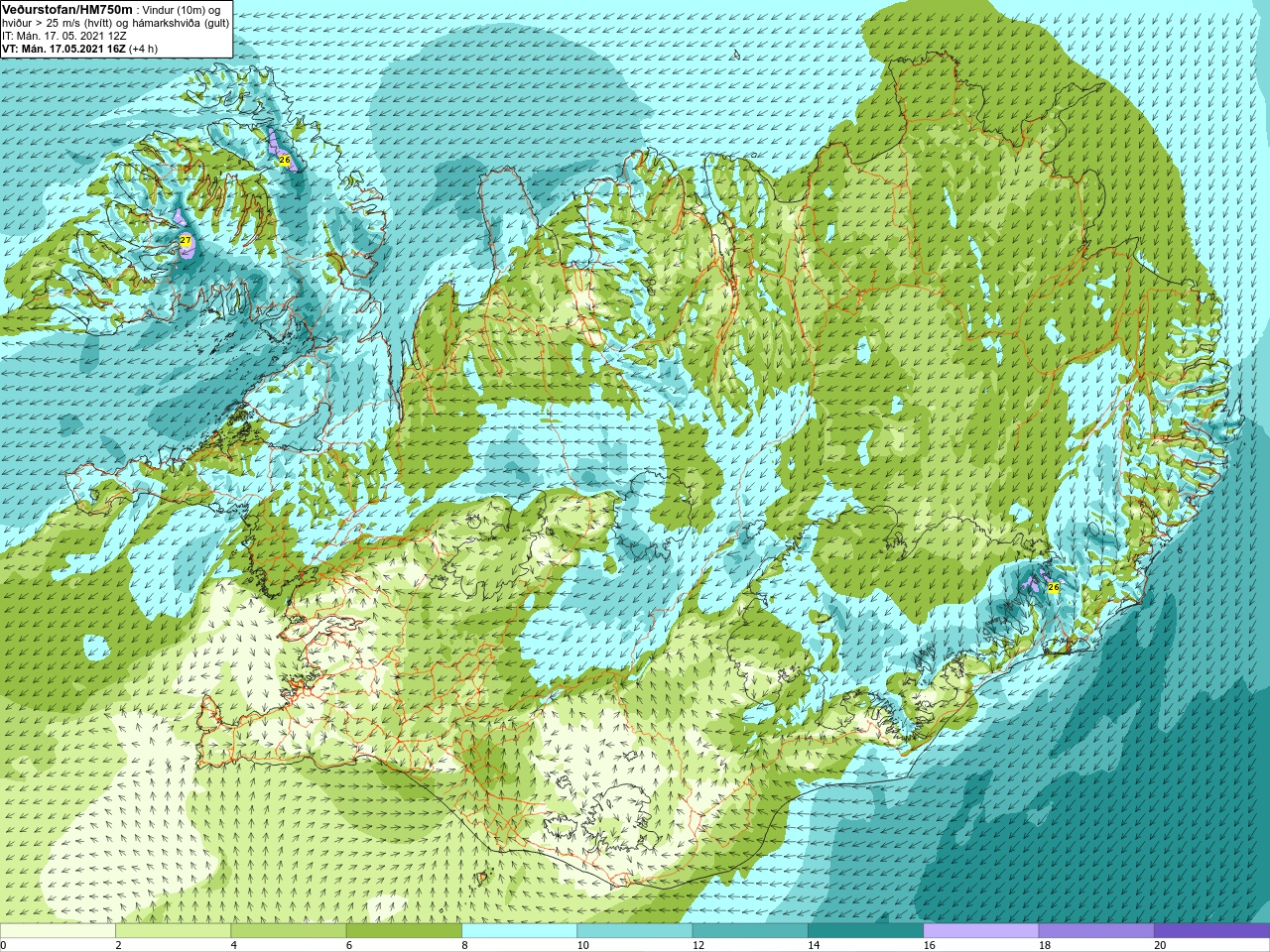Screen dimensions: 1270x952
Task: Click the legend scale number 12
Action: [698, 945]
